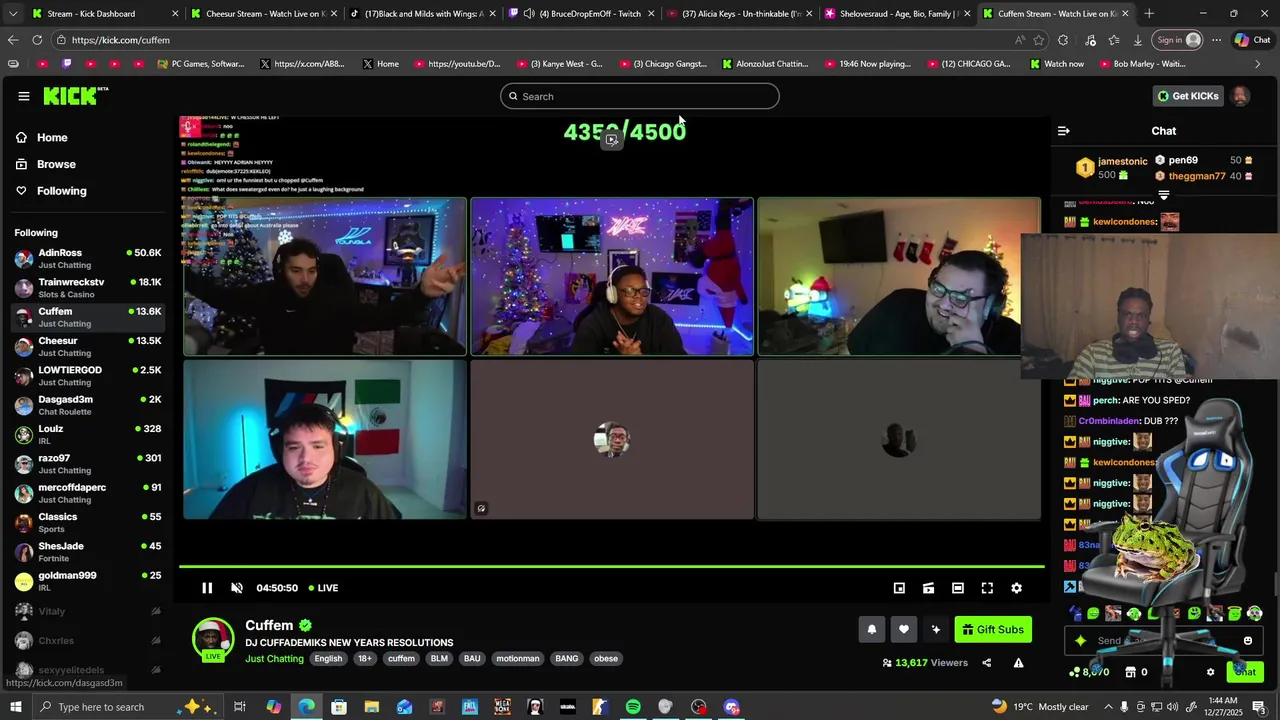Screen dimensions: 1280x720
Task: Pause the Cuffem live stream
Action: pos(207,588)
